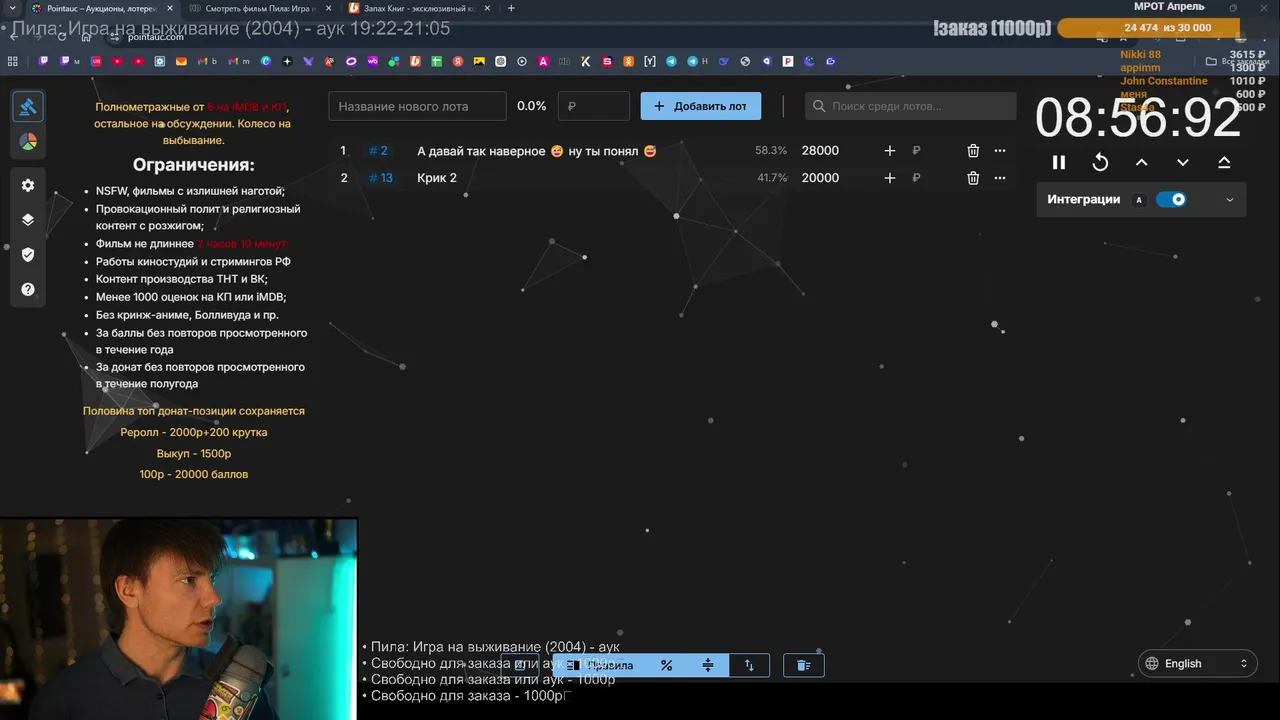This screenshot has height=720, width=1280.
Task: Open the help question mark icon
Action: (28, 290)
